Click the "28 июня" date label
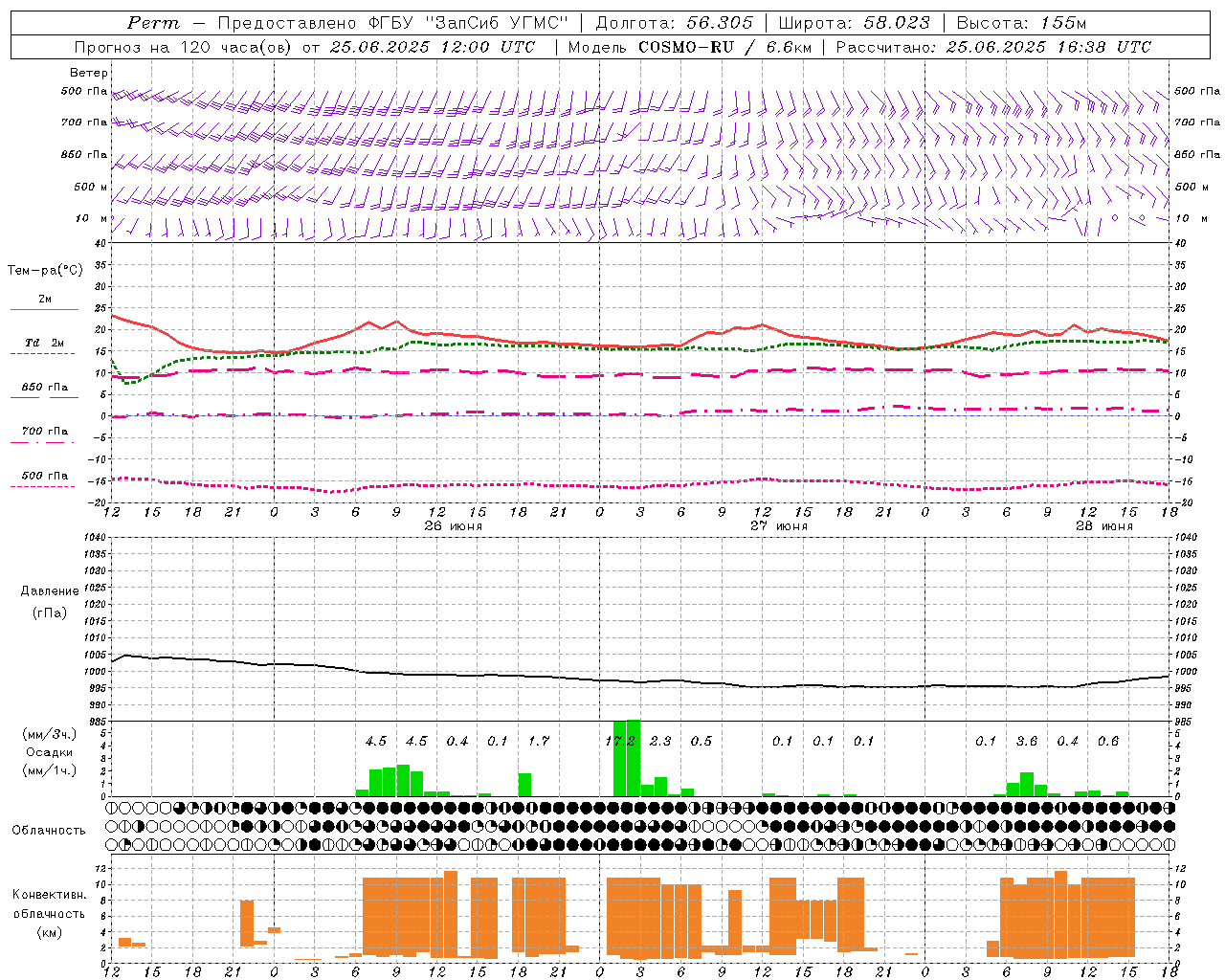This screenshot has height=980, width=1225. point(1104,526)
